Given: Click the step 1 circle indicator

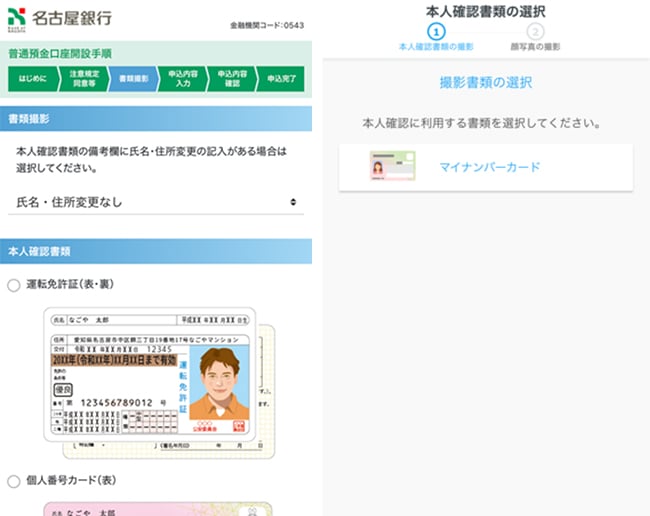Looking at the screenshot, I should tap(436, 31).
